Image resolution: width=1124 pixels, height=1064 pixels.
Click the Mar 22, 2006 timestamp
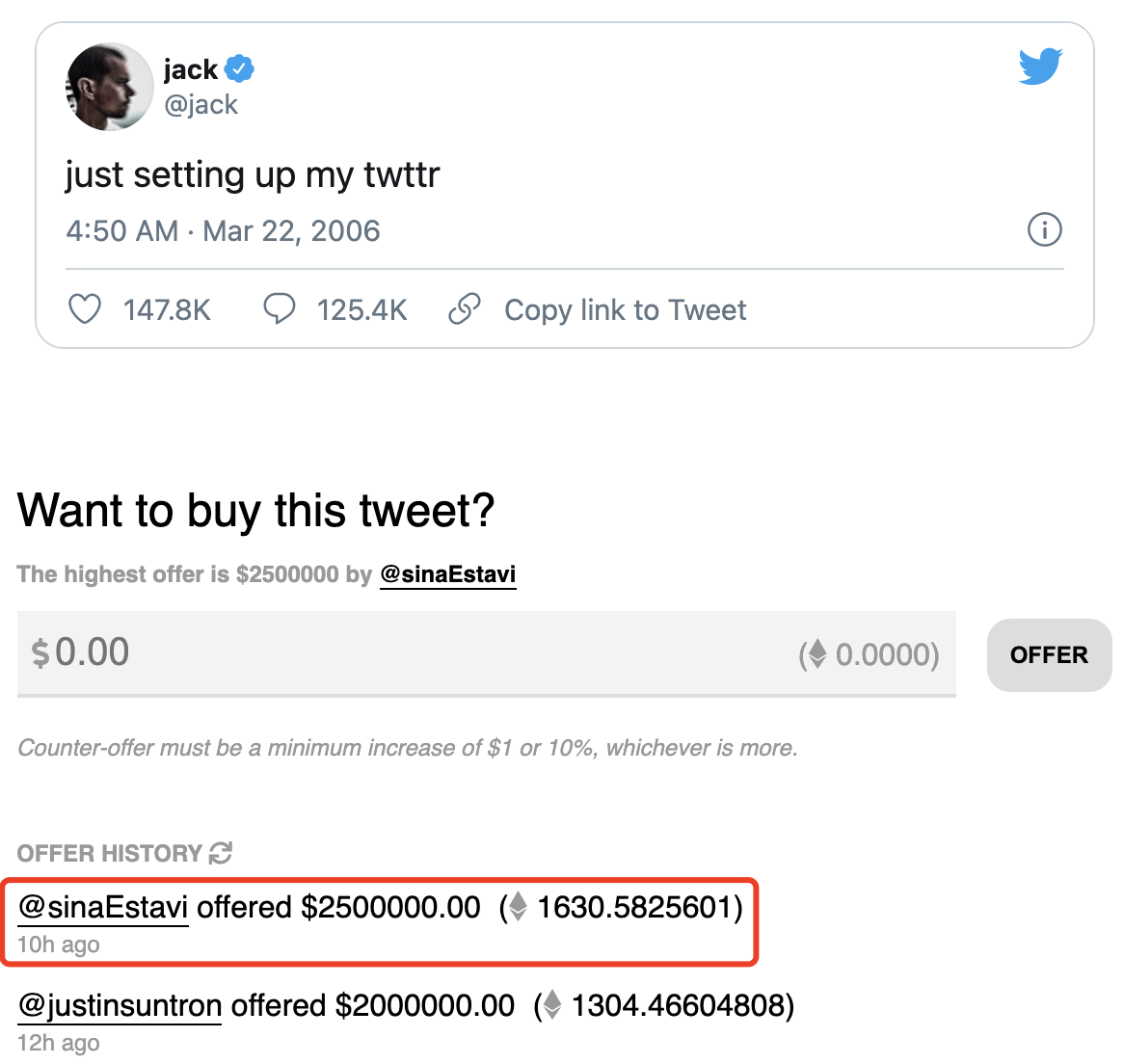click(x=291, y=230)
